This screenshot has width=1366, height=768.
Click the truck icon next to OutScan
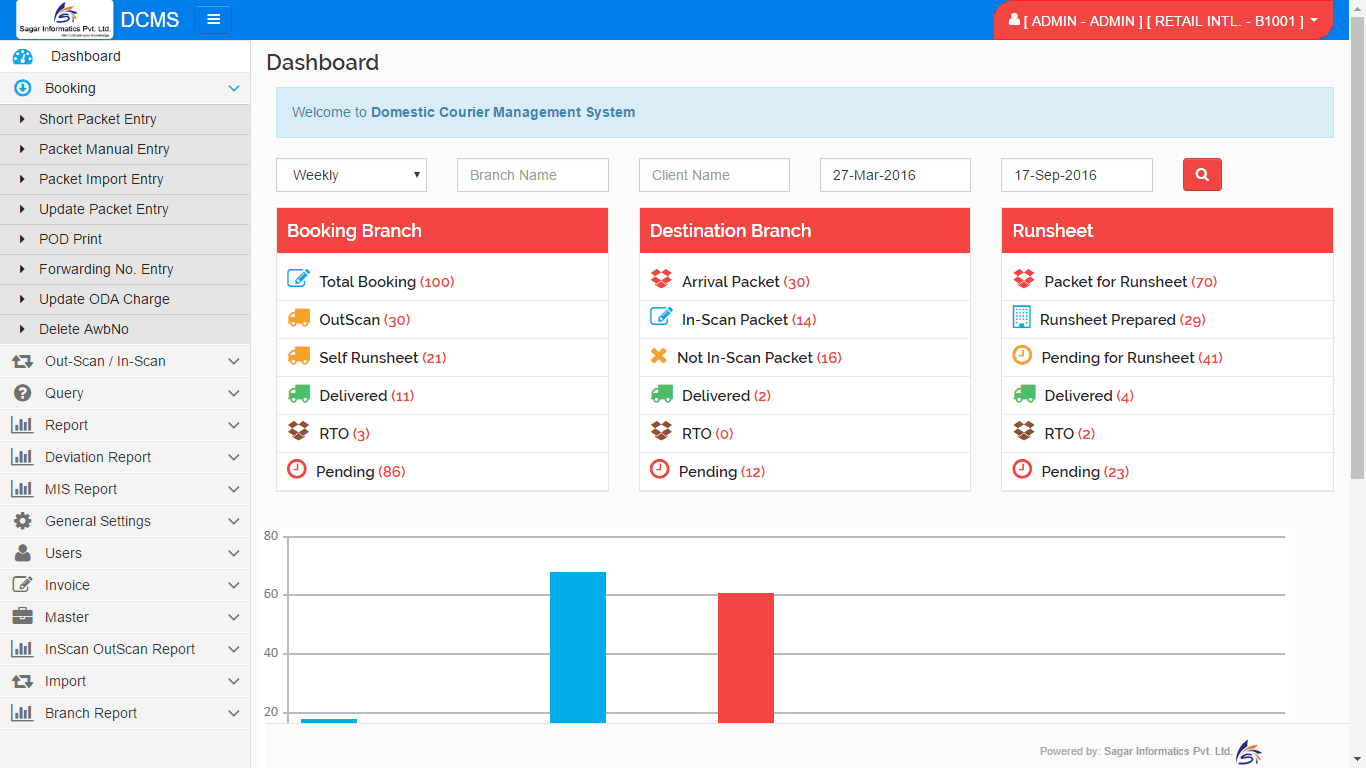coord(298,318)
